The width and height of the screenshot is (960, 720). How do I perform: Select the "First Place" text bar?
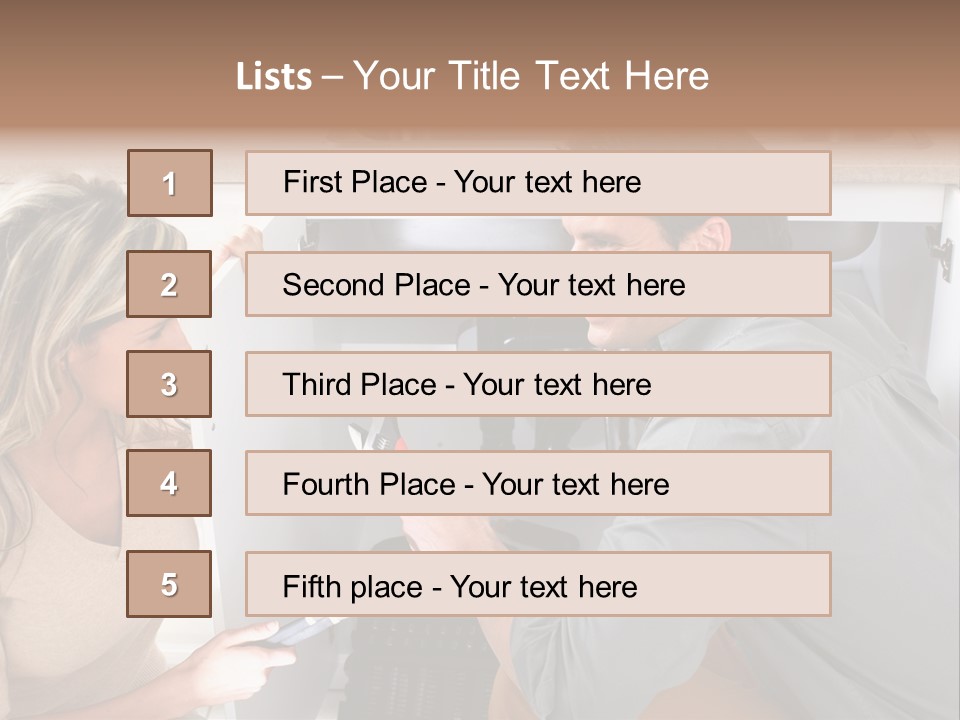538,183
